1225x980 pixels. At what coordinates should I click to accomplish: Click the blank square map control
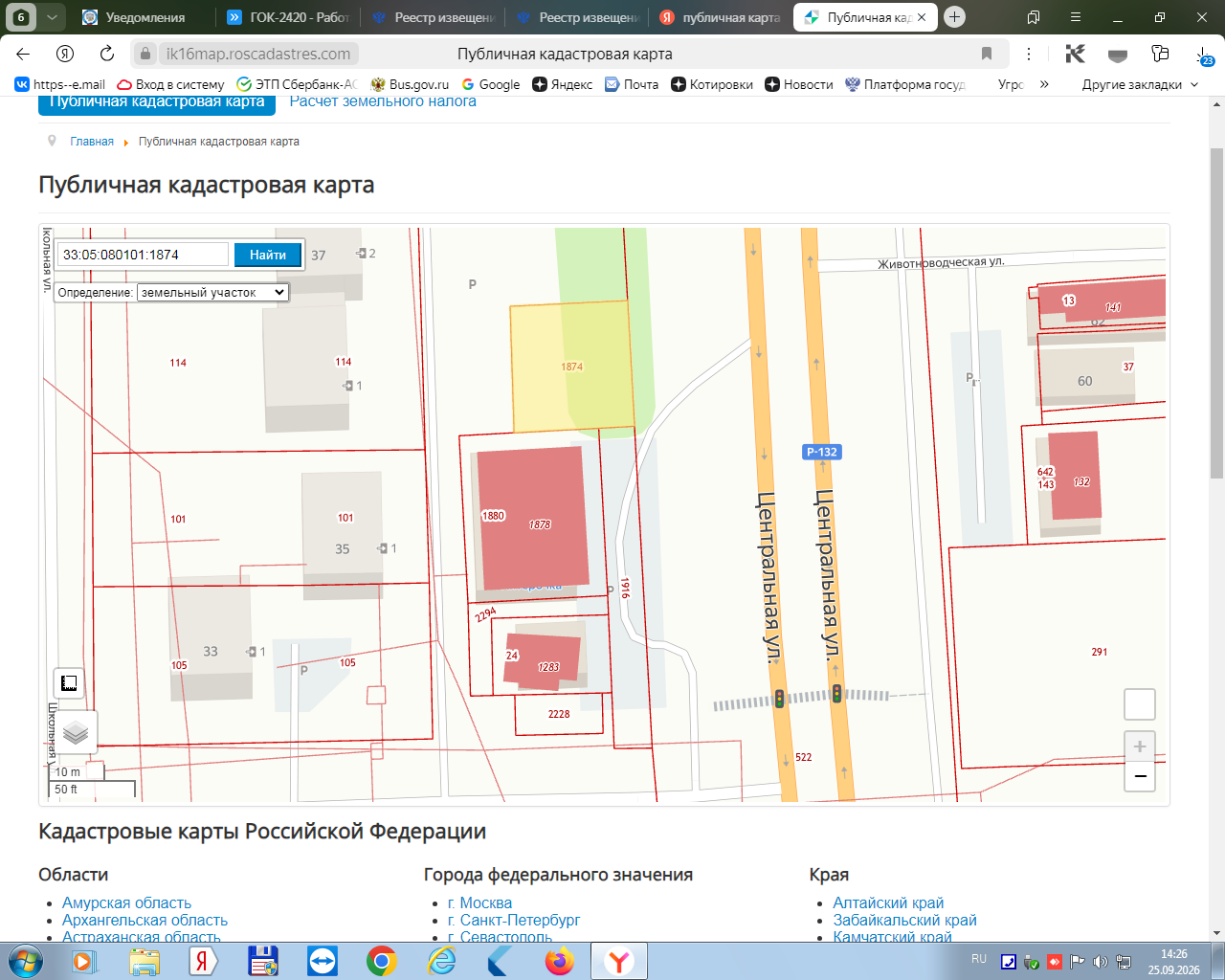coord(1139,704)
